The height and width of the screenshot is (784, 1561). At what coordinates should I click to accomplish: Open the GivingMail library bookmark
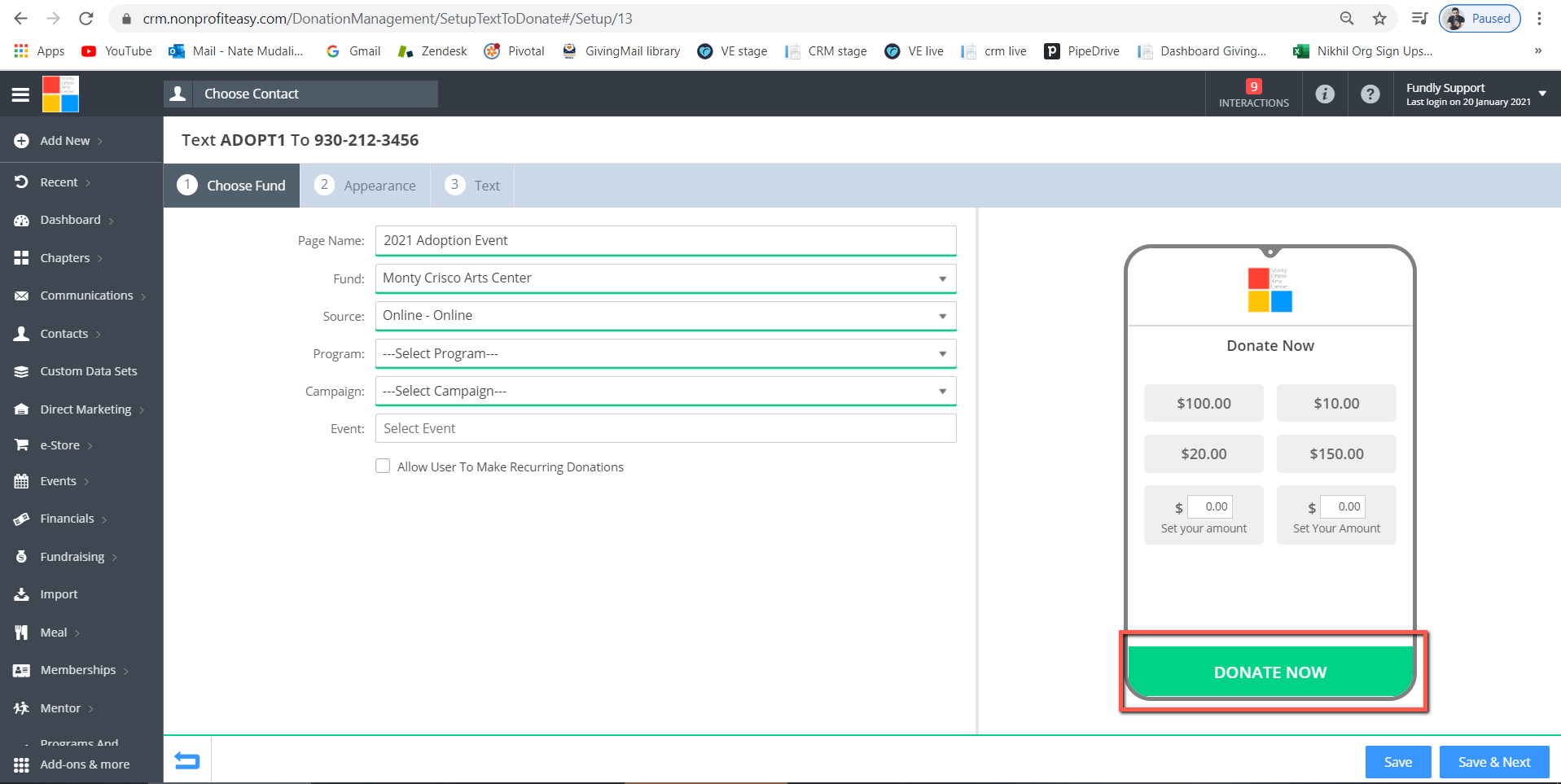(621, 50)
